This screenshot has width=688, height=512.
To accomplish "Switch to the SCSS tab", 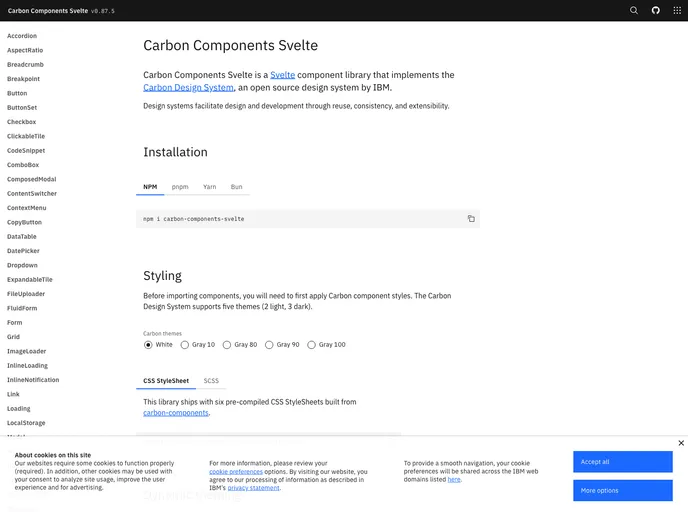I will [x=211, y=381].
